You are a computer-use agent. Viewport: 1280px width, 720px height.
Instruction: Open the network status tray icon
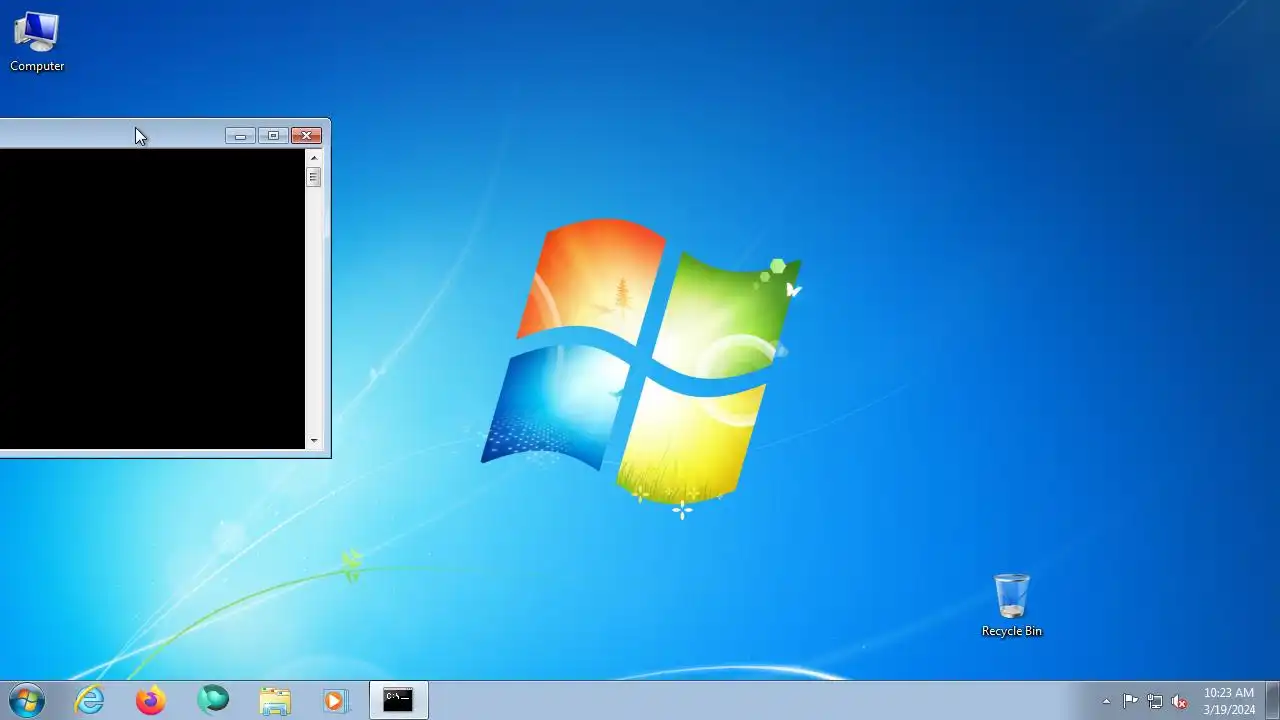tap(1155, 701)
